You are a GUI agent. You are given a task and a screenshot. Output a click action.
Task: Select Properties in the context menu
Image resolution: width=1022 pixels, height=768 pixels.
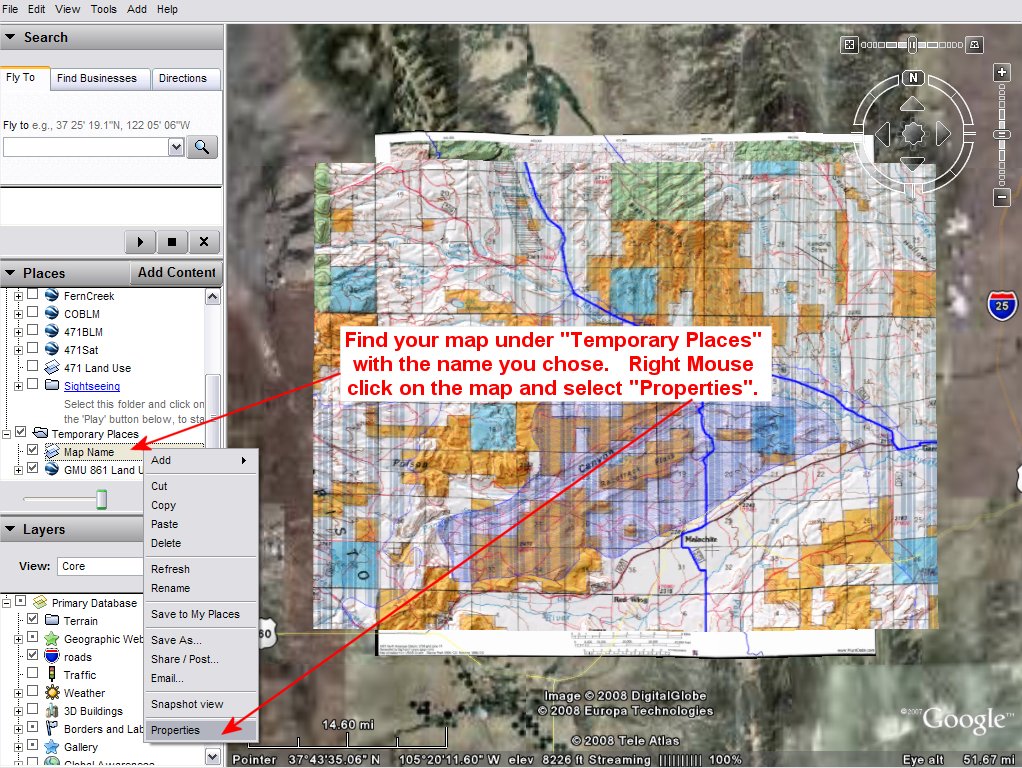[x=201, y=730]
